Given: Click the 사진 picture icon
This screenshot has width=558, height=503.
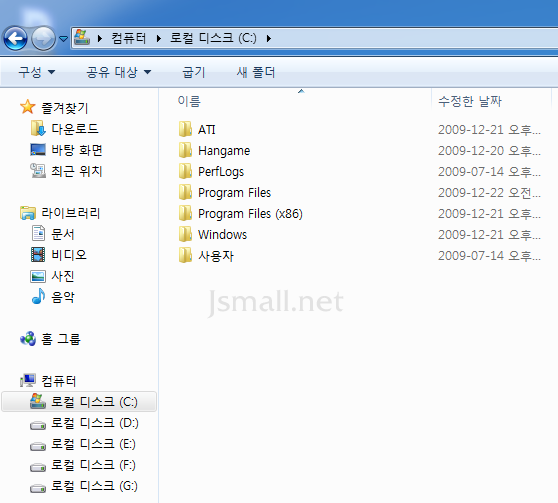Looking at the screenshot, I should [x=38, y=276].
